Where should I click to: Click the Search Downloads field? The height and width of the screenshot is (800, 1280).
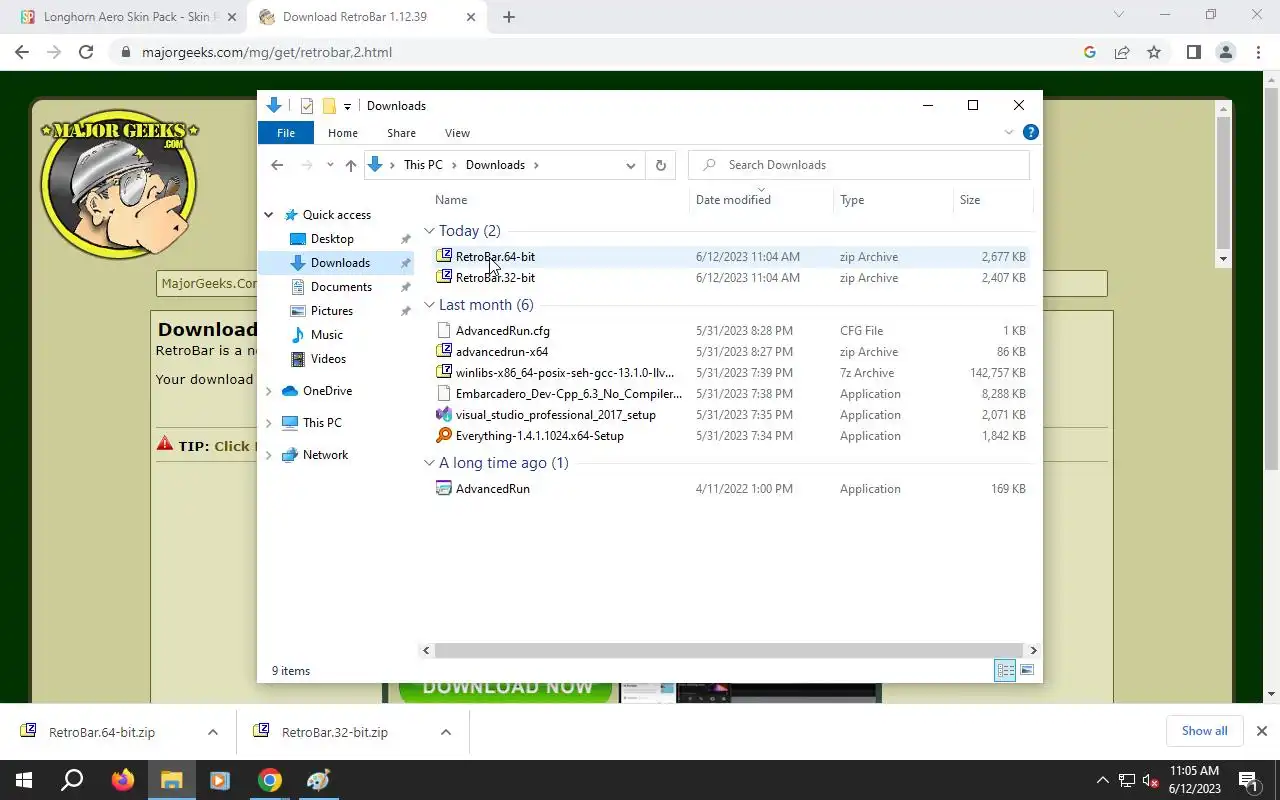pyautogui.click(x=858, y=165)
